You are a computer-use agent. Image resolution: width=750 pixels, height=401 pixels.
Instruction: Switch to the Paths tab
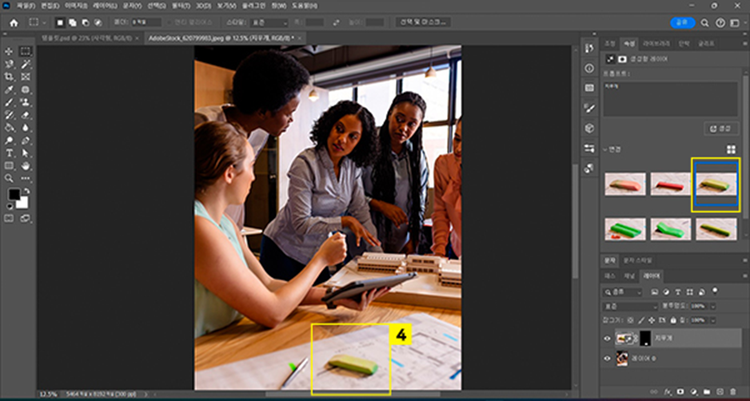pyautogui.click(x=610, y=276)
